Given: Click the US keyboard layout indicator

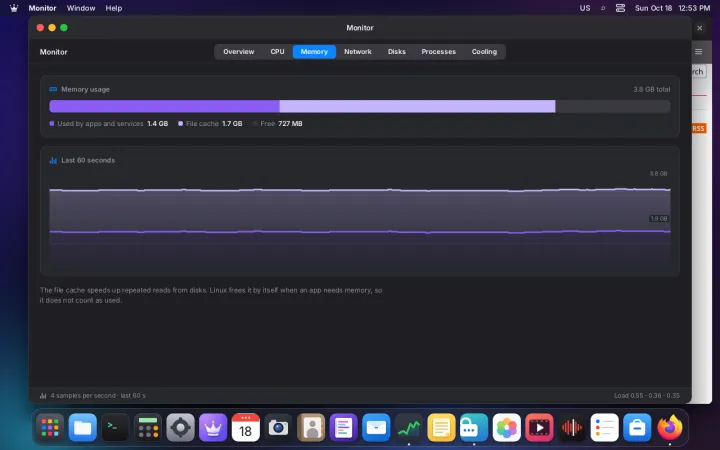Looking at the screenshot, I should [585, 8].
